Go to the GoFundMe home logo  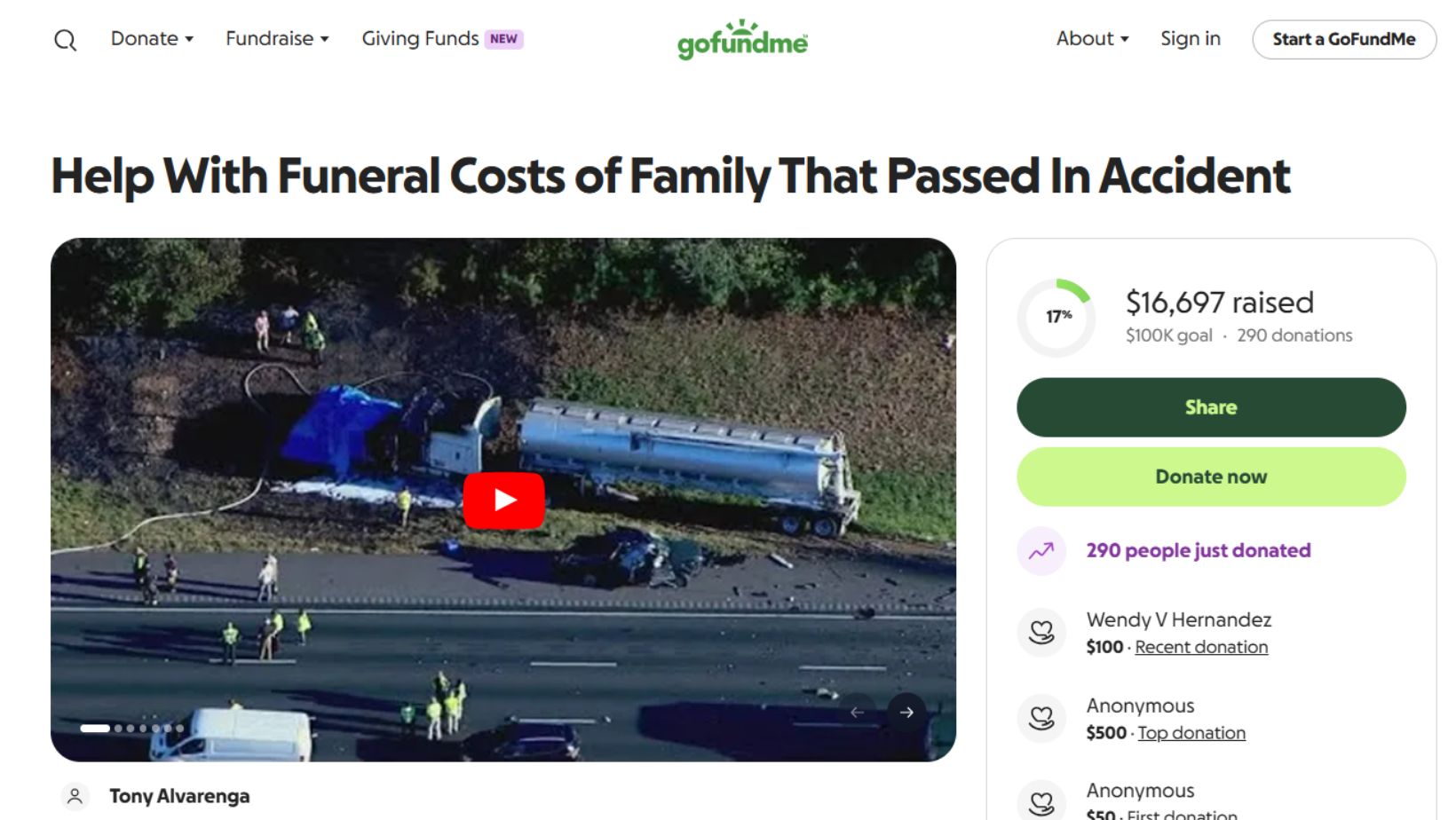click(x=742, y=40)
